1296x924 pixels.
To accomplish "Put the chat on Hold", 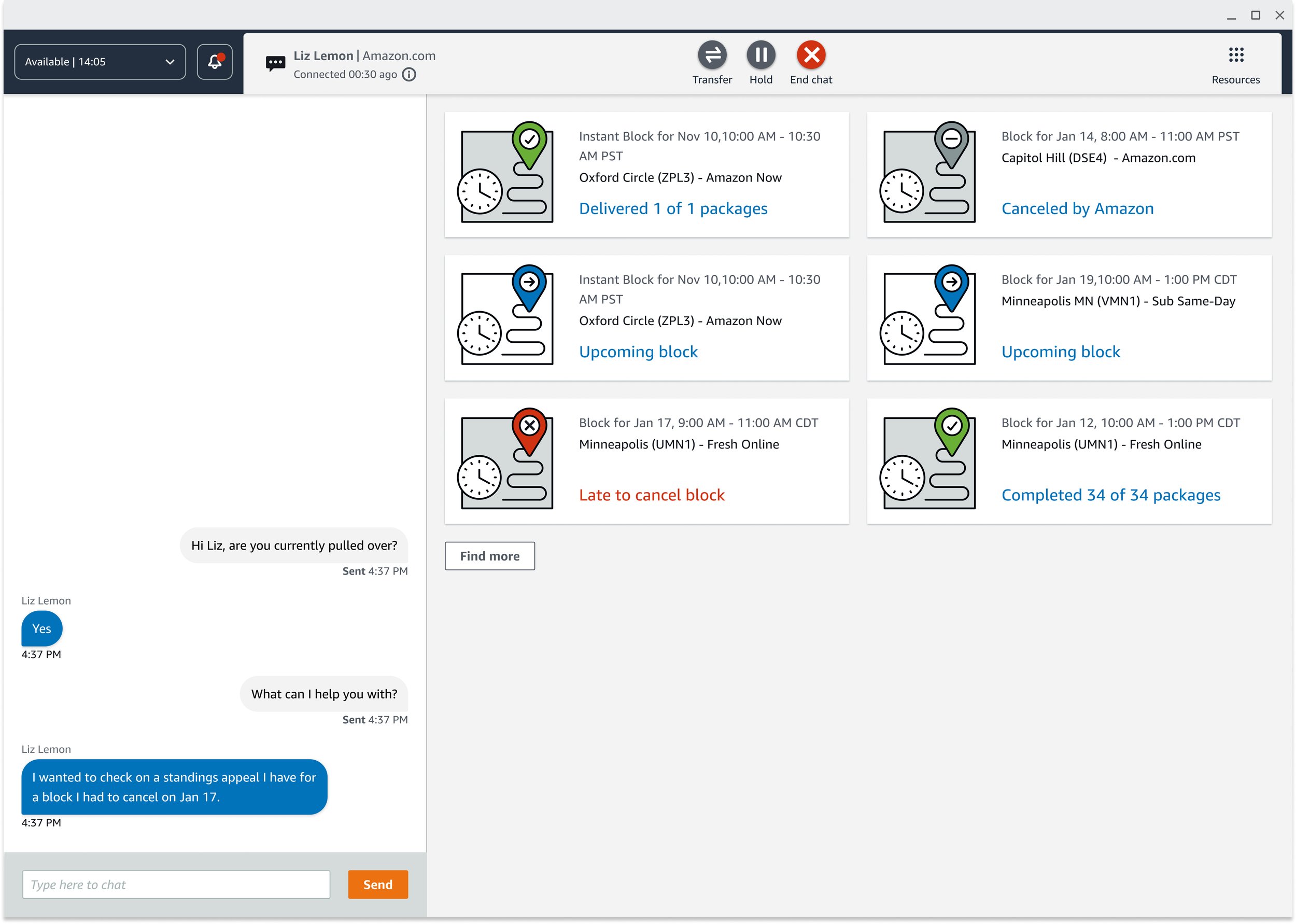I will coord(761,55).
